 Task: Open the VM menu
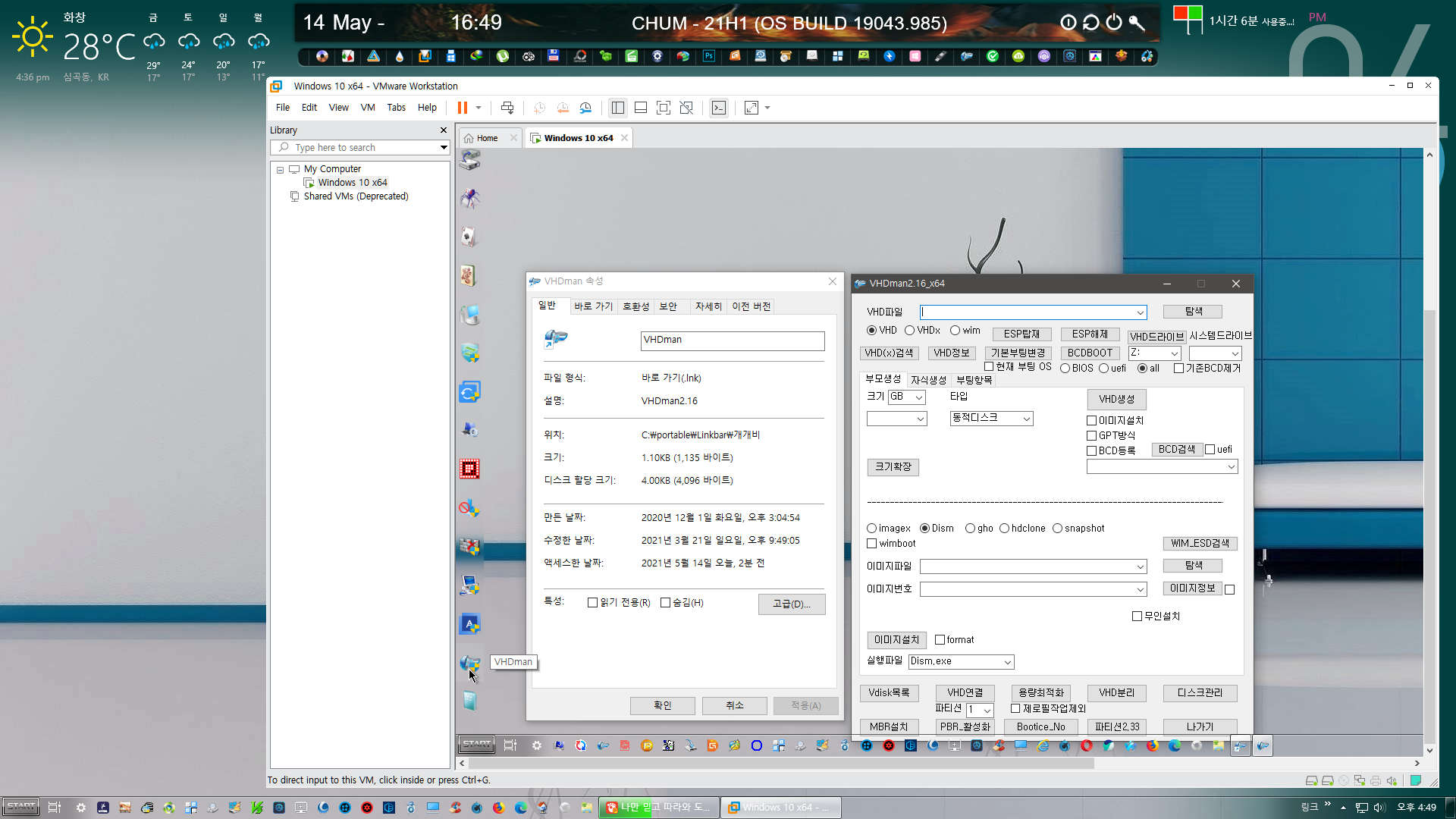[x=368, y=108]
